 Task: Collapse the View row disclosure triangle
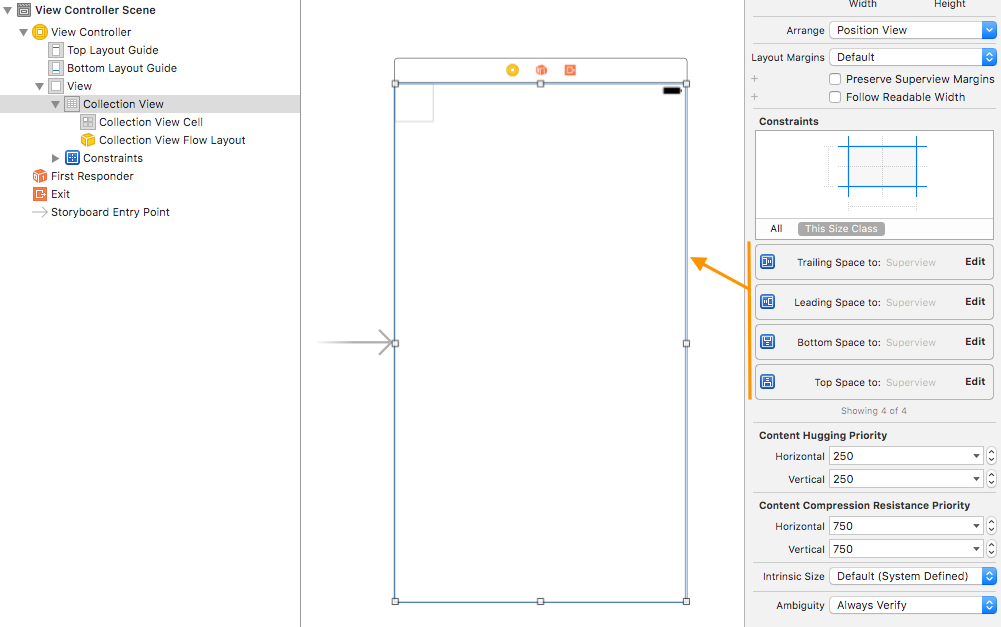(x=40, y=86)
